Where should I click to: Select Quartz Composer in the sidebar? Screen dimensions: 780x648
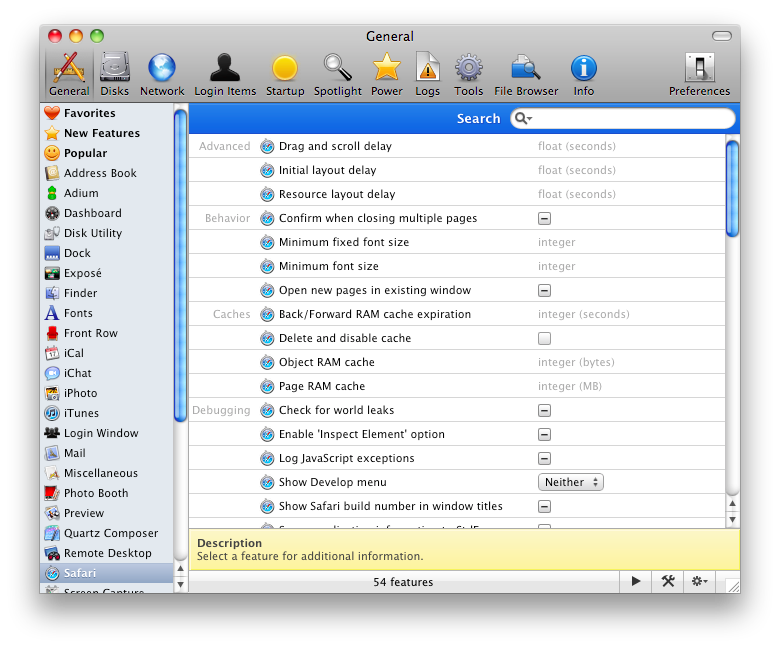coord(106,533)
